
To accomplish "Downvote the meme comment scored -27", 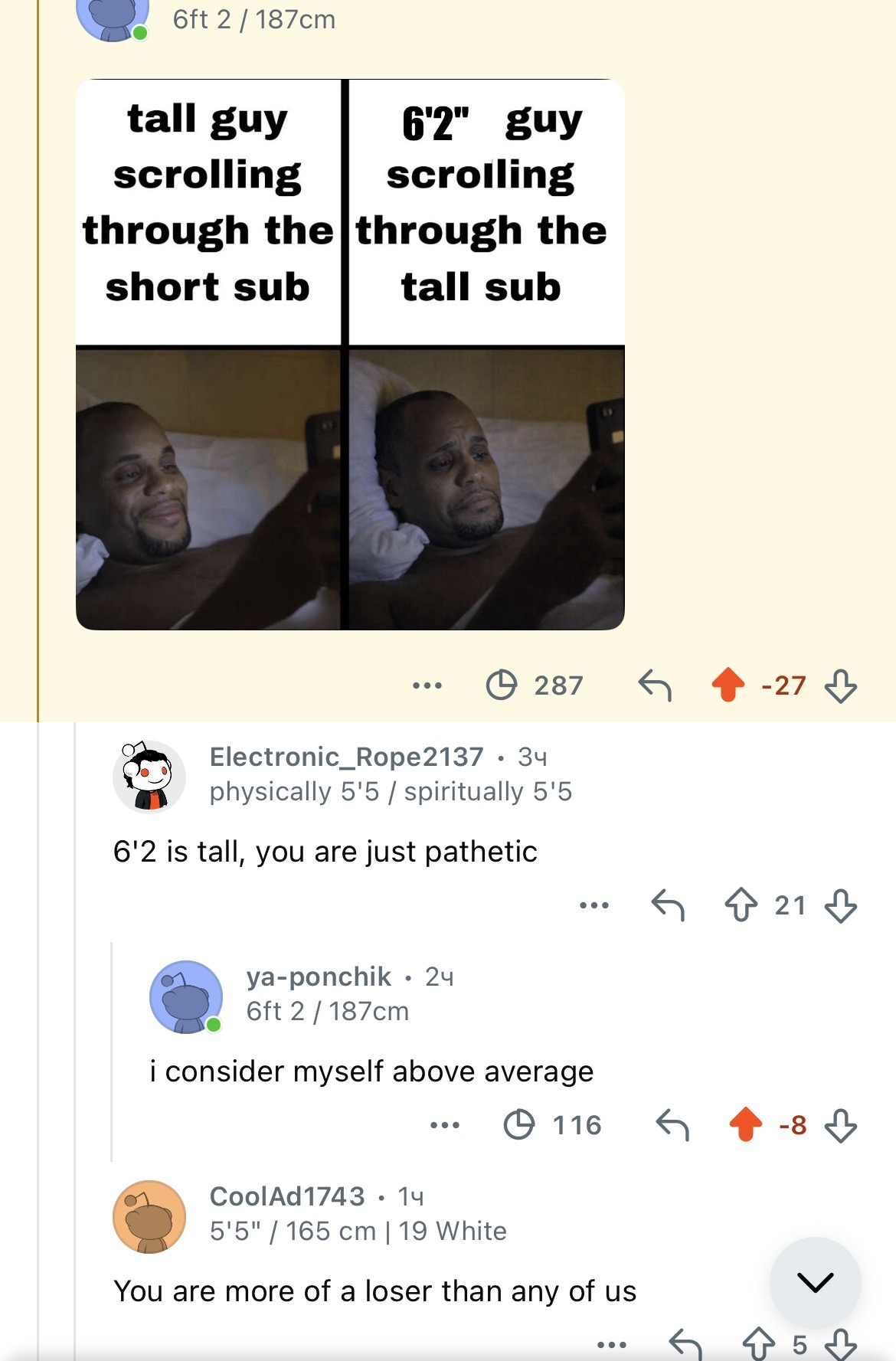I will click(841, 685).
